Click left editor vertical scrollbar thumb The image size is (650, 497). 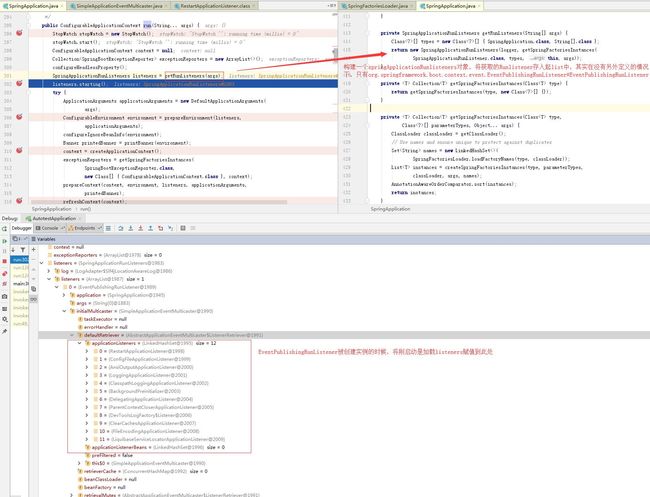(335, 54)
